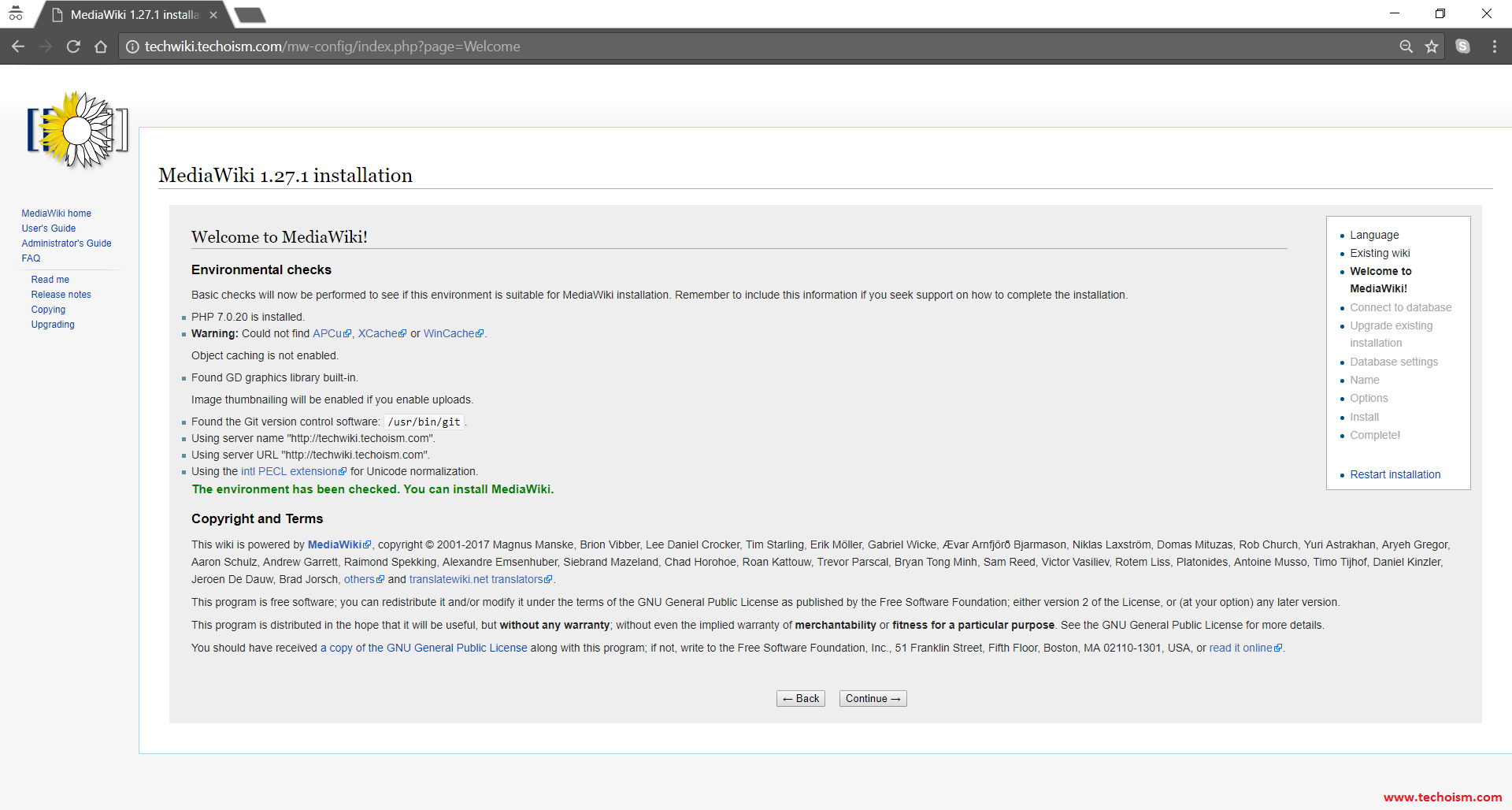This screenshot has width=1512, height=810.
Task: Select the Complete! step
Action: pos(1375,435)
